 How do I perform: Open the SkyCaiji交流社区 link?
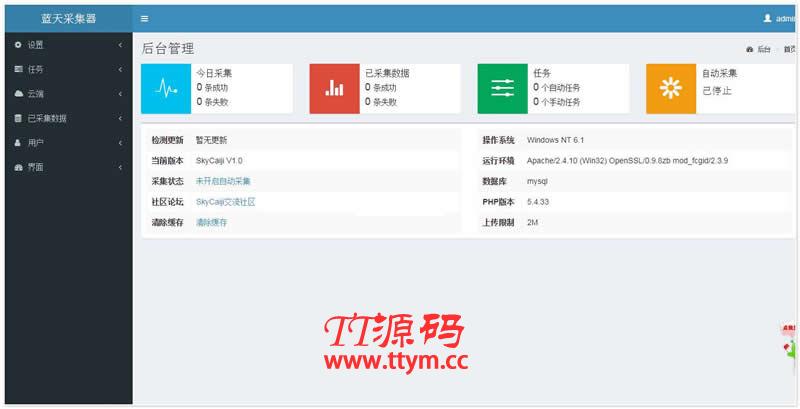point(226,202)
